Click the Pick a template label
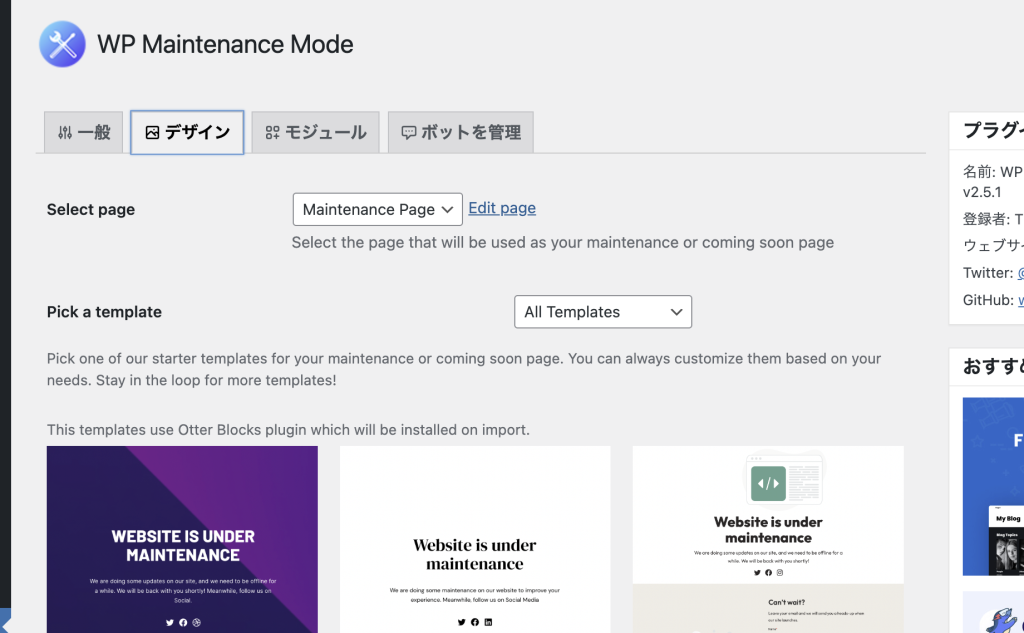 click(x=104, y=312)
